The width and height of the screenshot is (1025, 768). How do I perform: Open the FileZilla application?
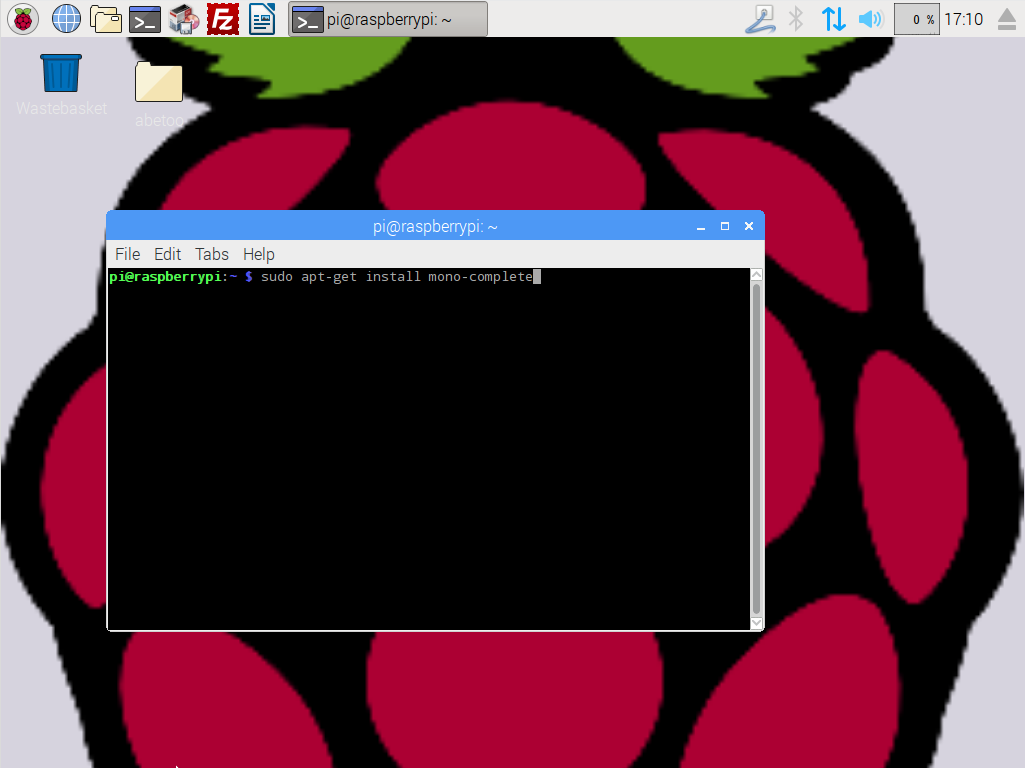coord(223,19)
